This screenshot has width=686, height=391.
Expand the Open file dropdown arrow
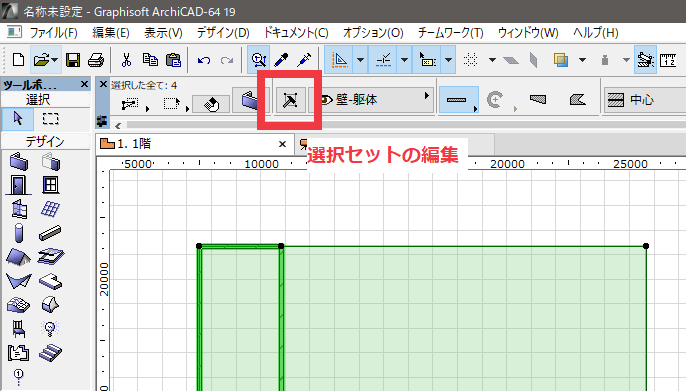(54, 60)
